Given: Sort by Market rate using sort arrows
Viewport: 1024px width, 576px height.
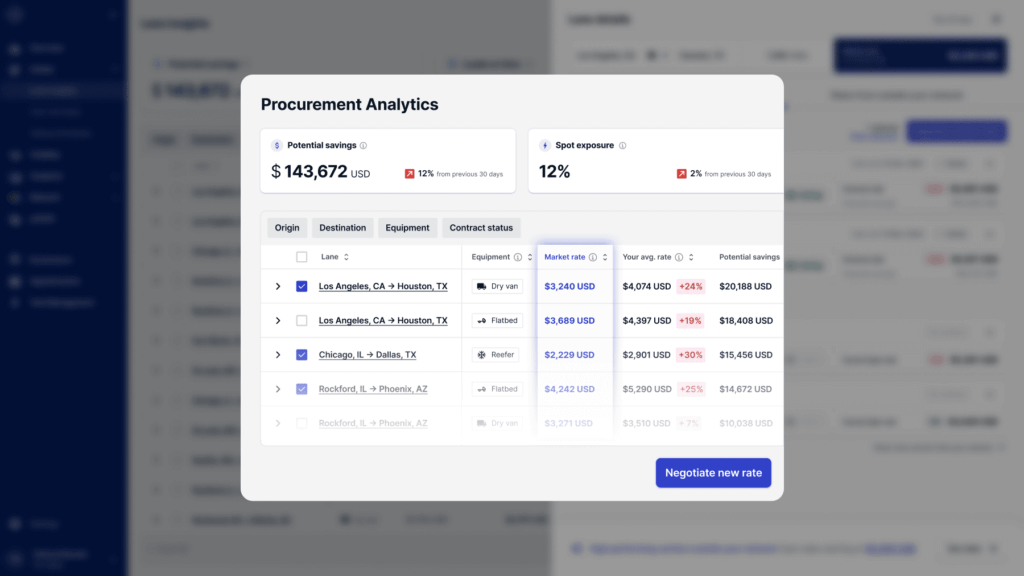Looking at the screenshot, I should (x=605, y=257).
